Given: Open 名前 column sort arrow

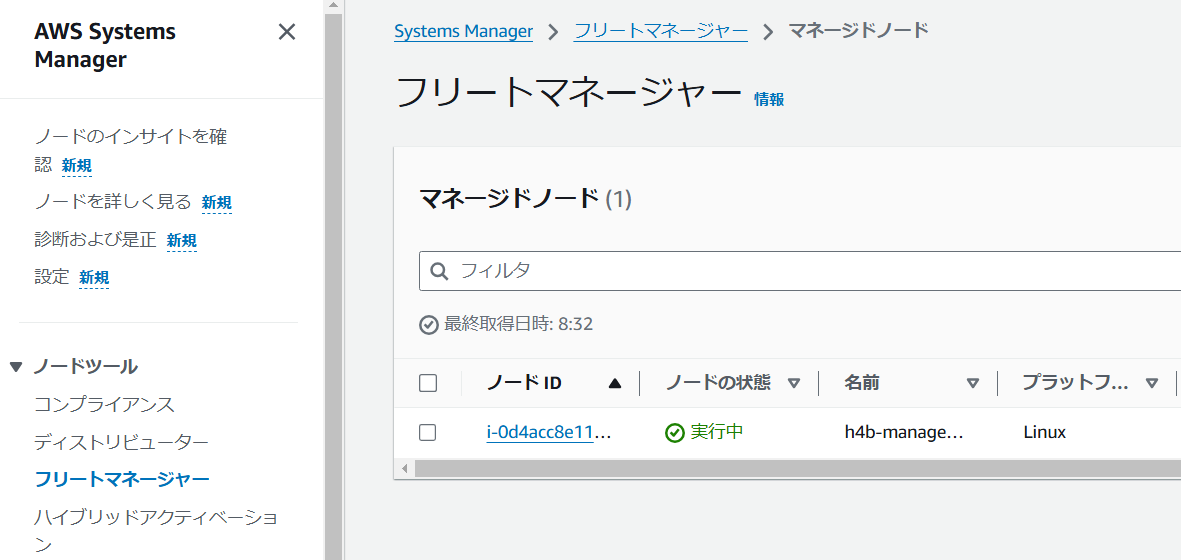Looking at the screenshot, I should [x=972, y=383].
